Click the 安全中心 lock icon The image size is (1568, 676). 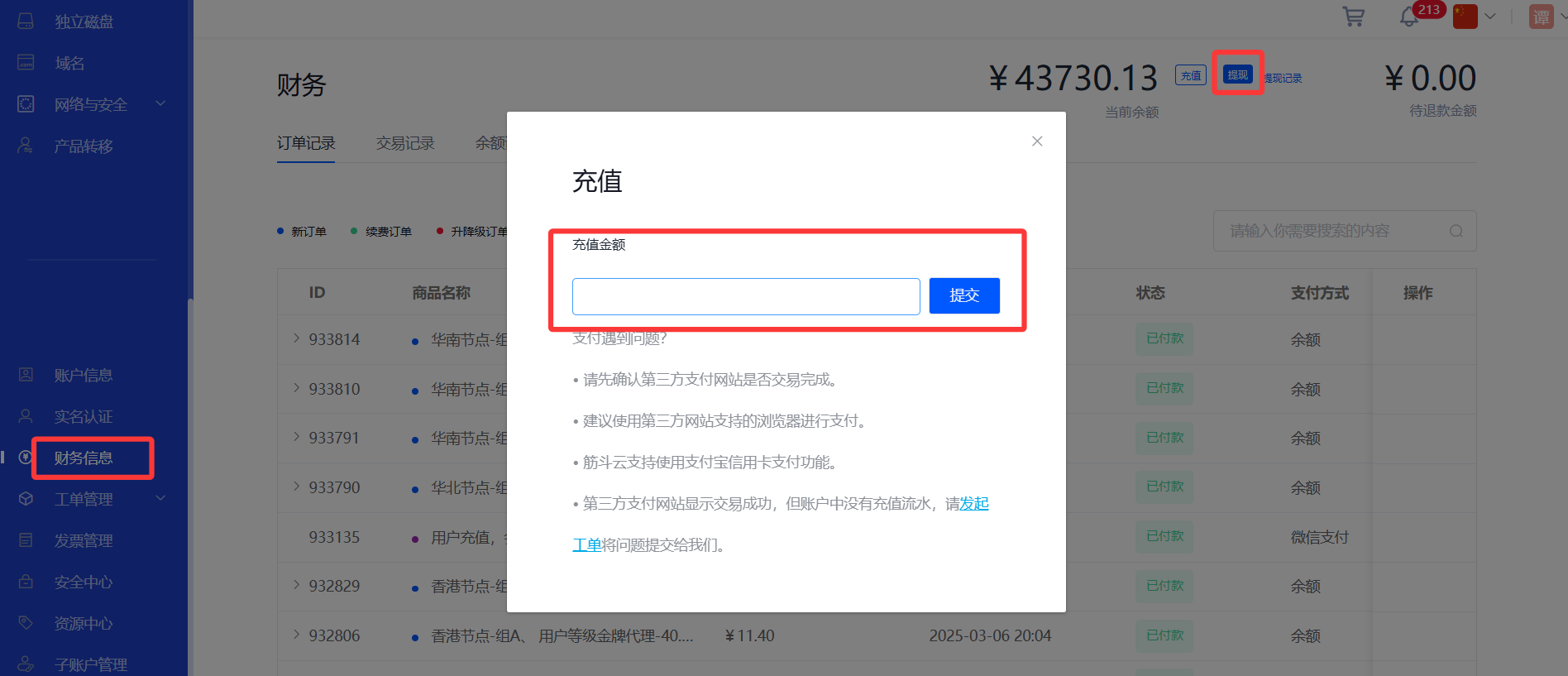point(26,581)
